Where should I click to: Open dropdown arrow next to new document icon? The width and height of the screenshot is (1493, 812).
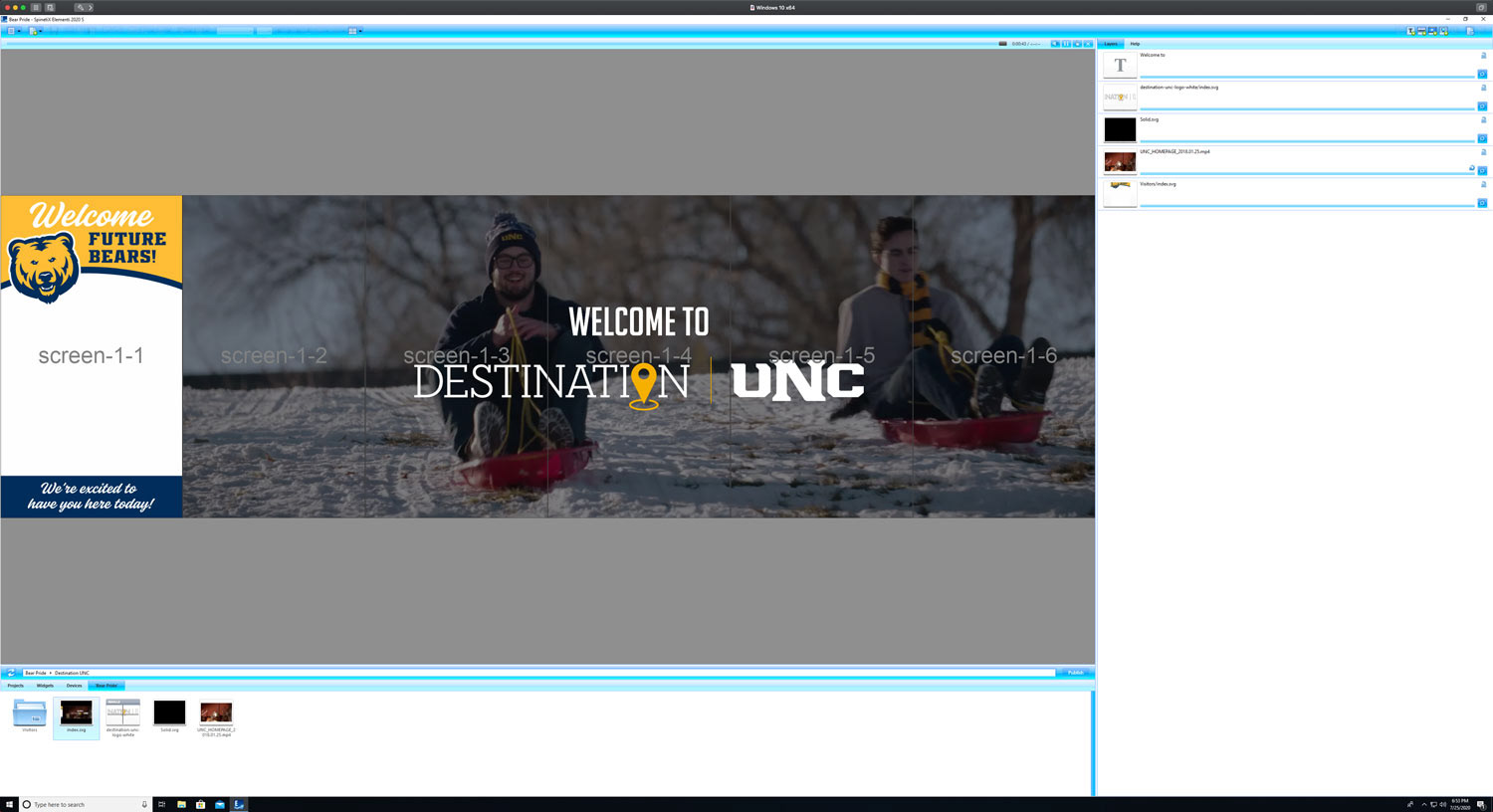pos(40,31)
